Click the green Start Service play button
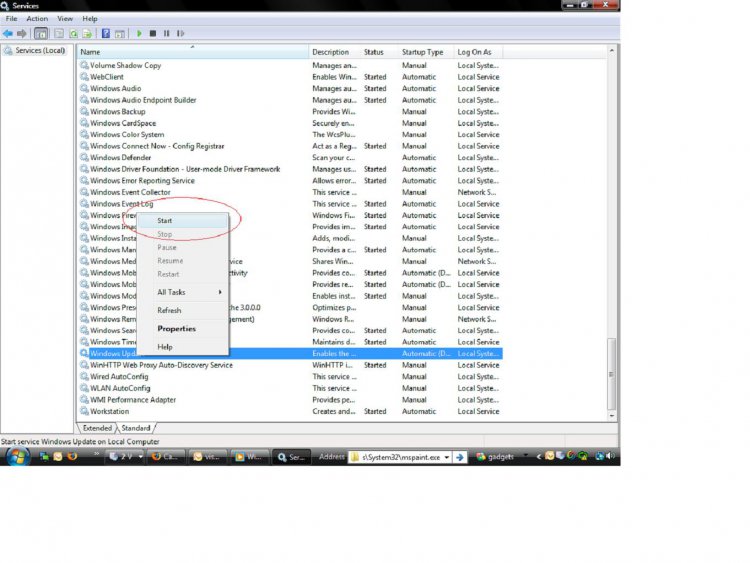Image resolution: width=750 pixels, height=563 pixels. [139, 33]
